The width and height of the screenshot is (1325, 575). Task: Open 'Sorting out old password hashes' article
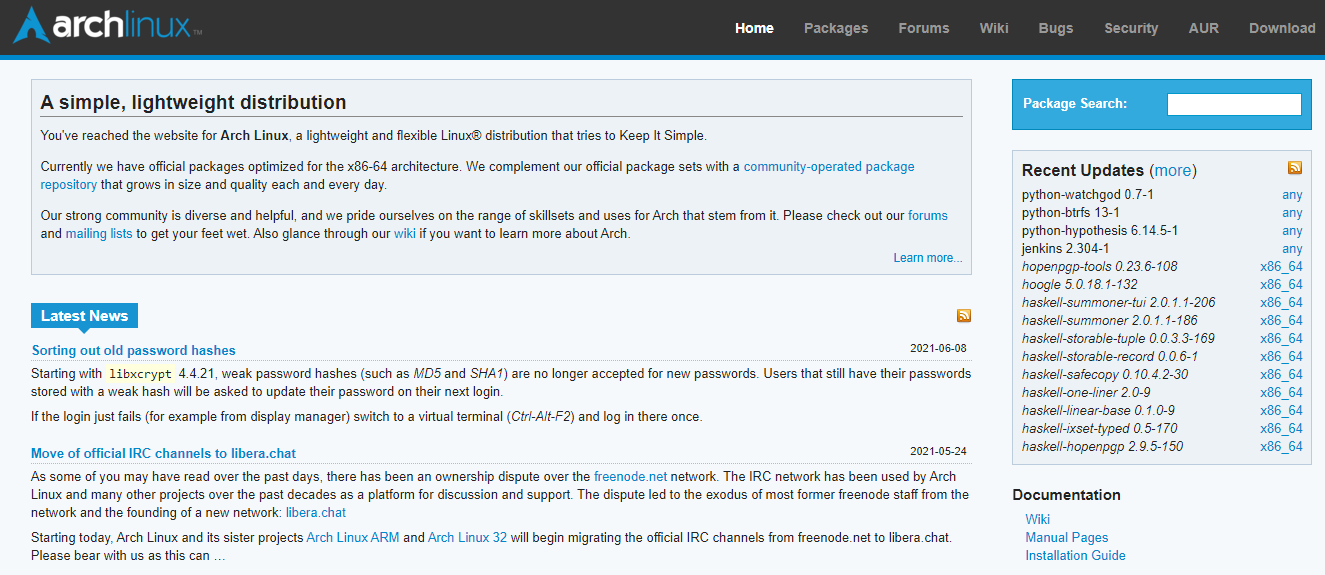[134, 351]
